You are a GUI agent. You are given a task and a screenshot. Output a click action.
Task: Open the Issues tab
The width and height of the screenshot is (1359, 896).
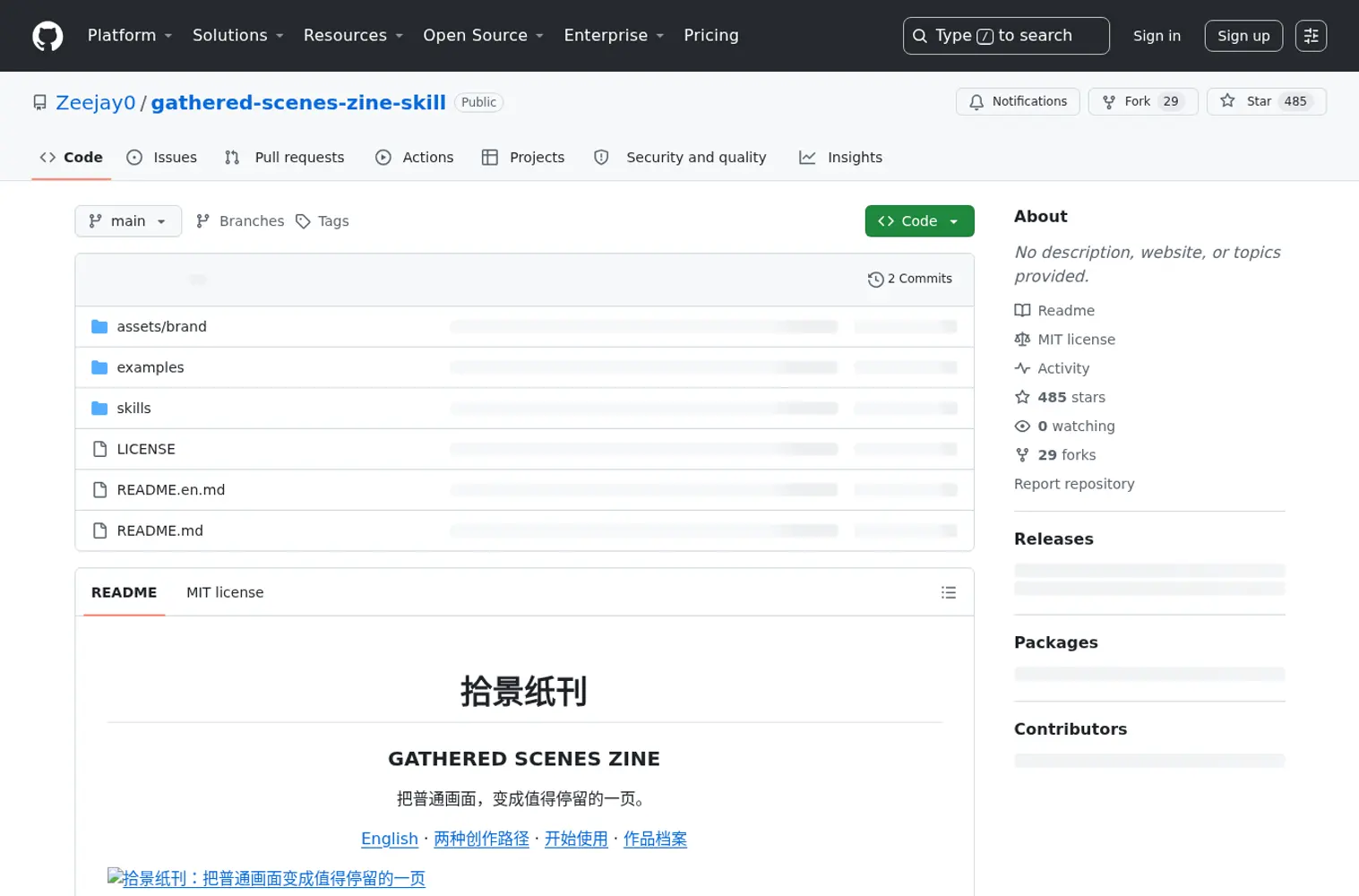pyautogui.click(x=162, y=158)
